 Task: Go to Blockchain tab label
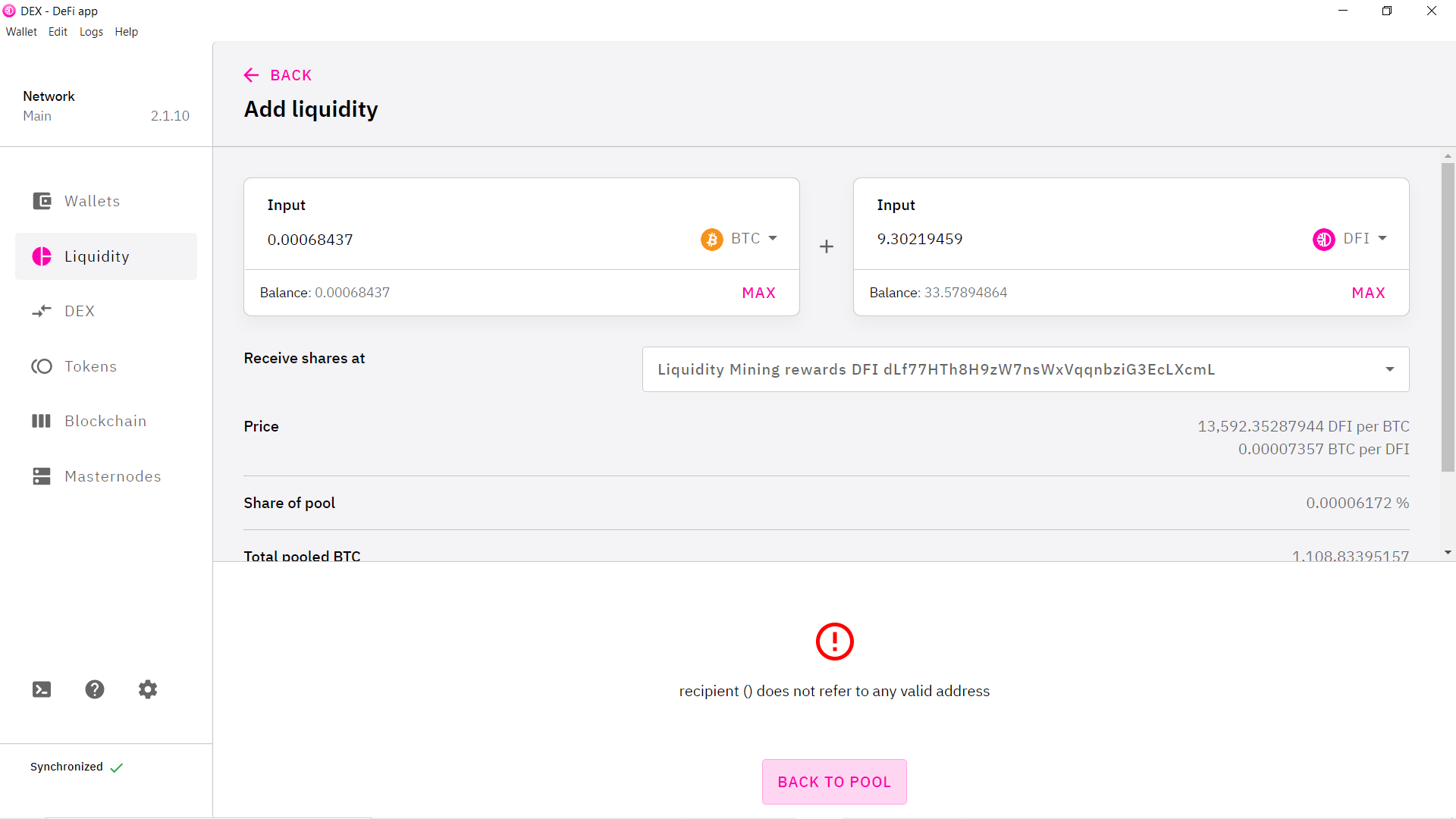pyautogui.click(x=105, y=421)
